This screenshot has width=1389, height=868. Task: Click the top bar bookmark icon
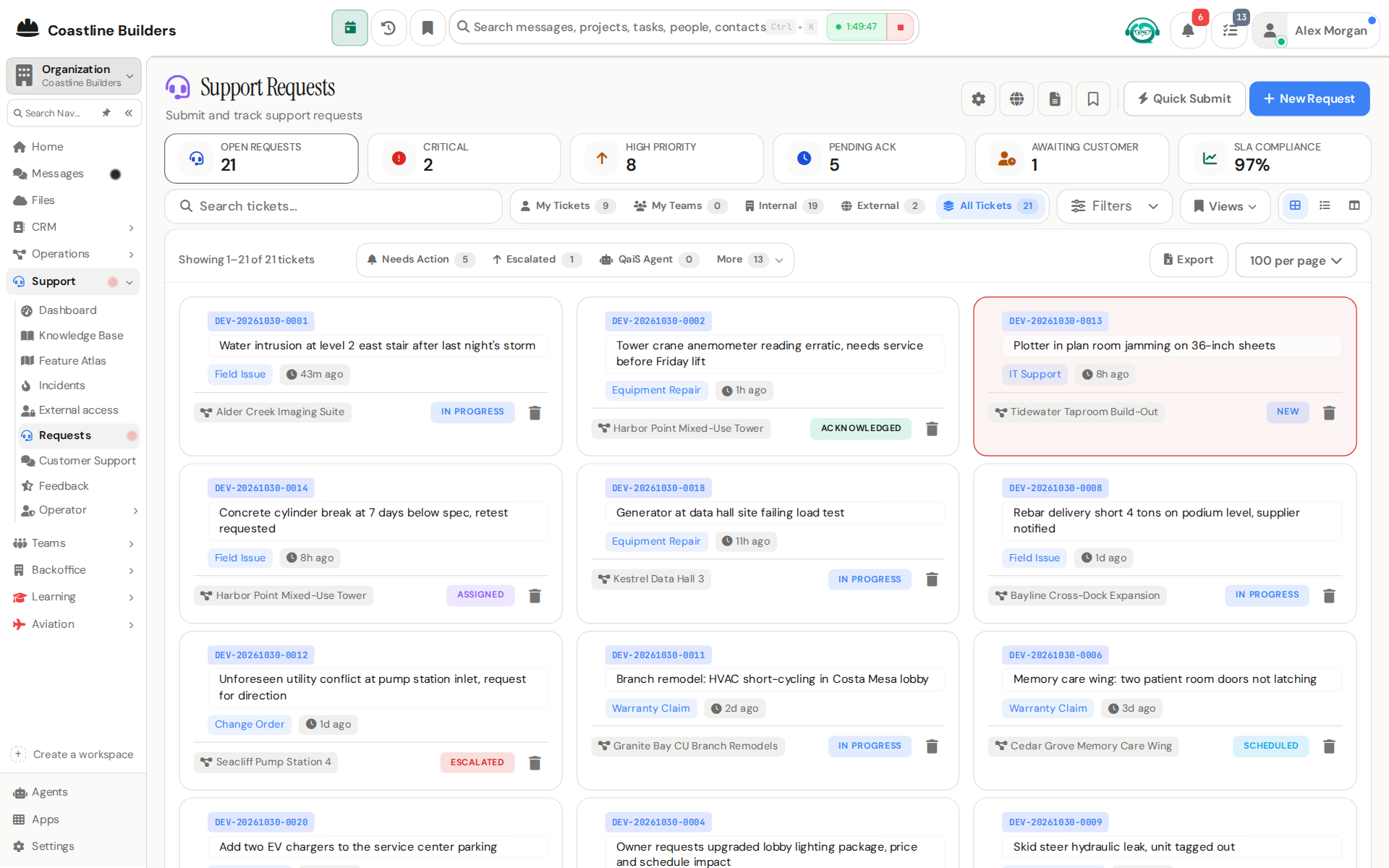click(x=428, y=27)
